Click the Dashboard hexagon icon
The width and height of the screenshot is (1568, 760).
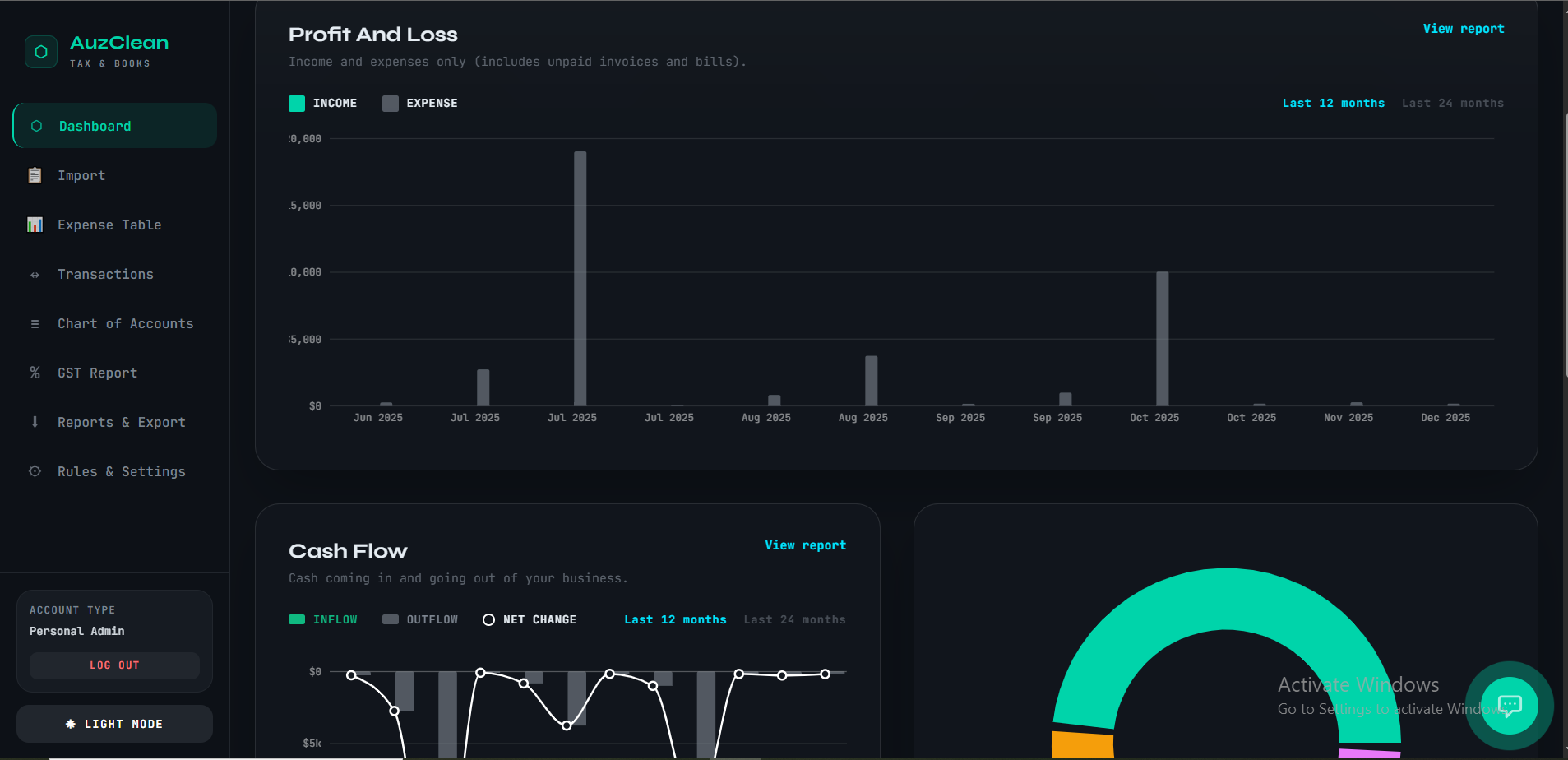pos(36,126)
